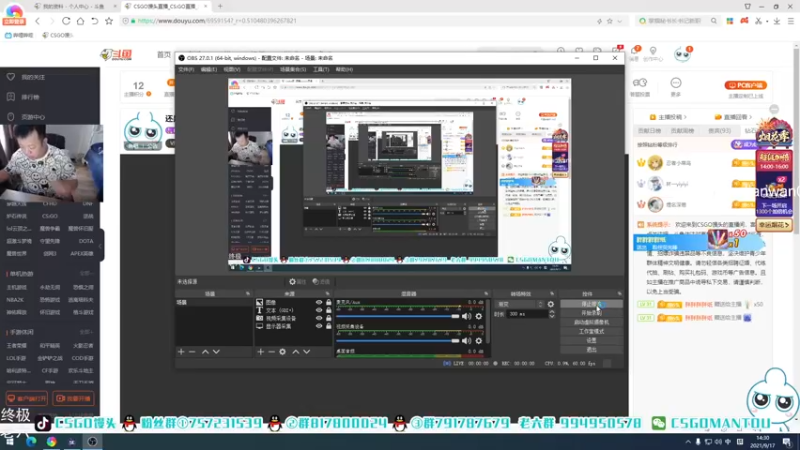Remove the selected scene with minus icon
The height and width of the screenshot is (450, 800).
tap(192, 352)
